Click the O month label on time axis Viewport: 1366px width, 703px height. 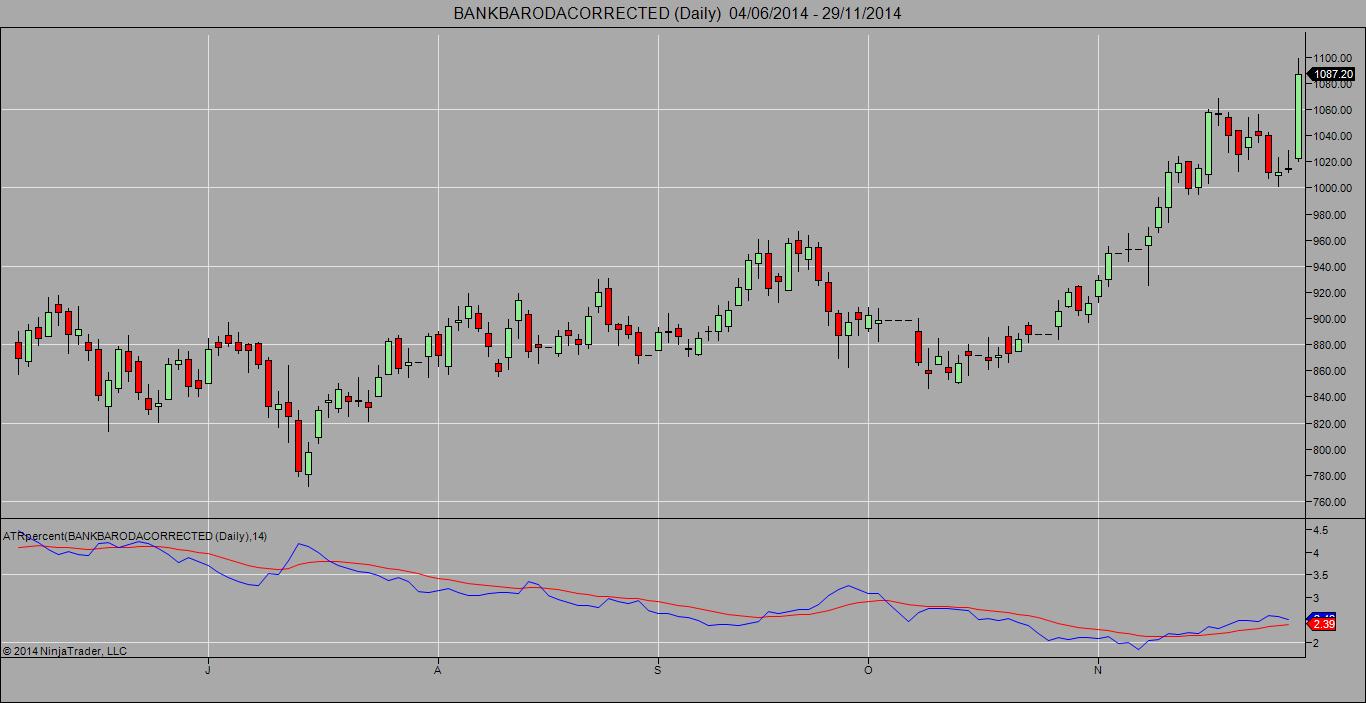[x=868, y=670]
